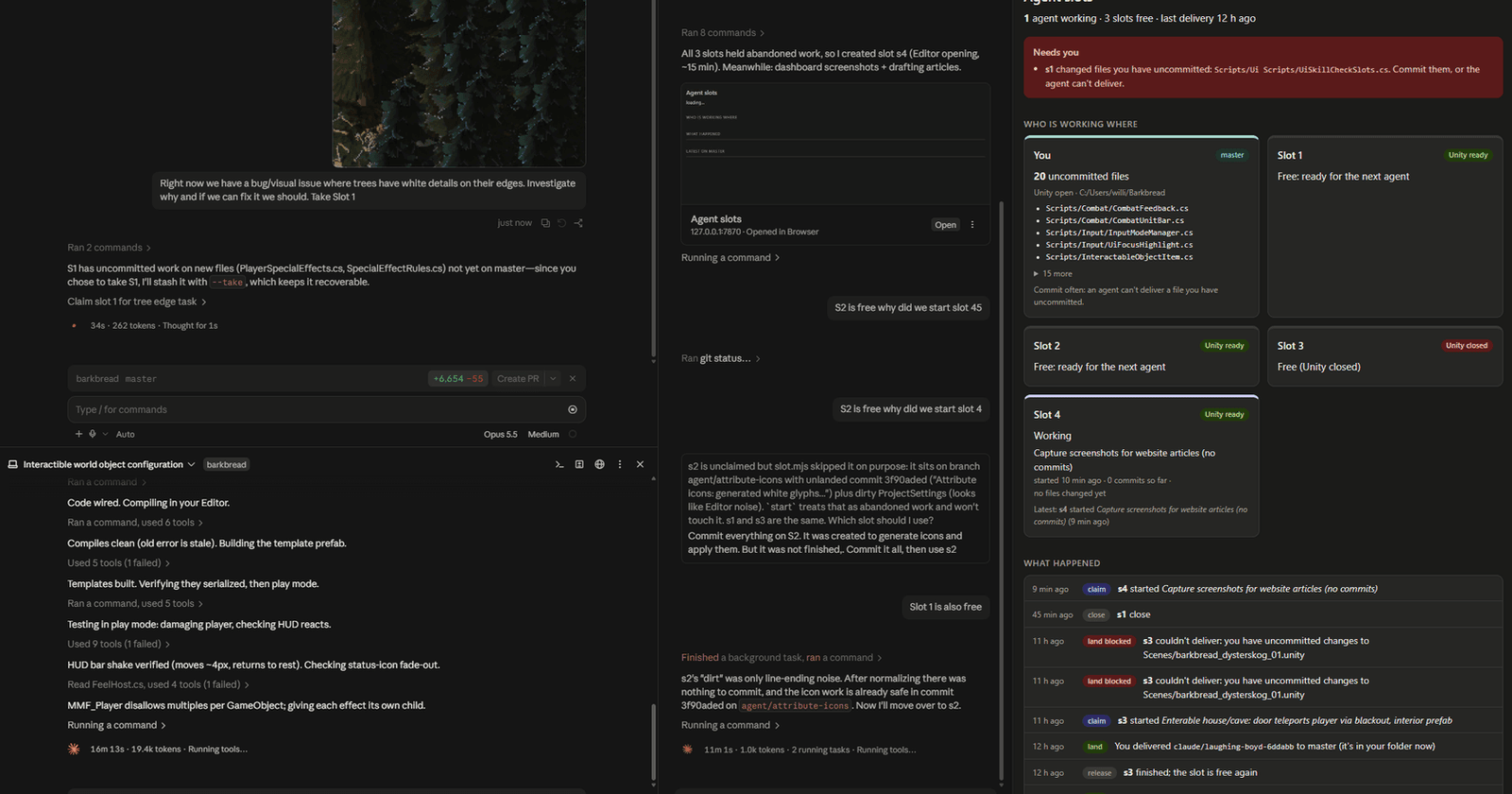Select the Auto mode selector
The image size is (1512, 794).
(125, 434)
